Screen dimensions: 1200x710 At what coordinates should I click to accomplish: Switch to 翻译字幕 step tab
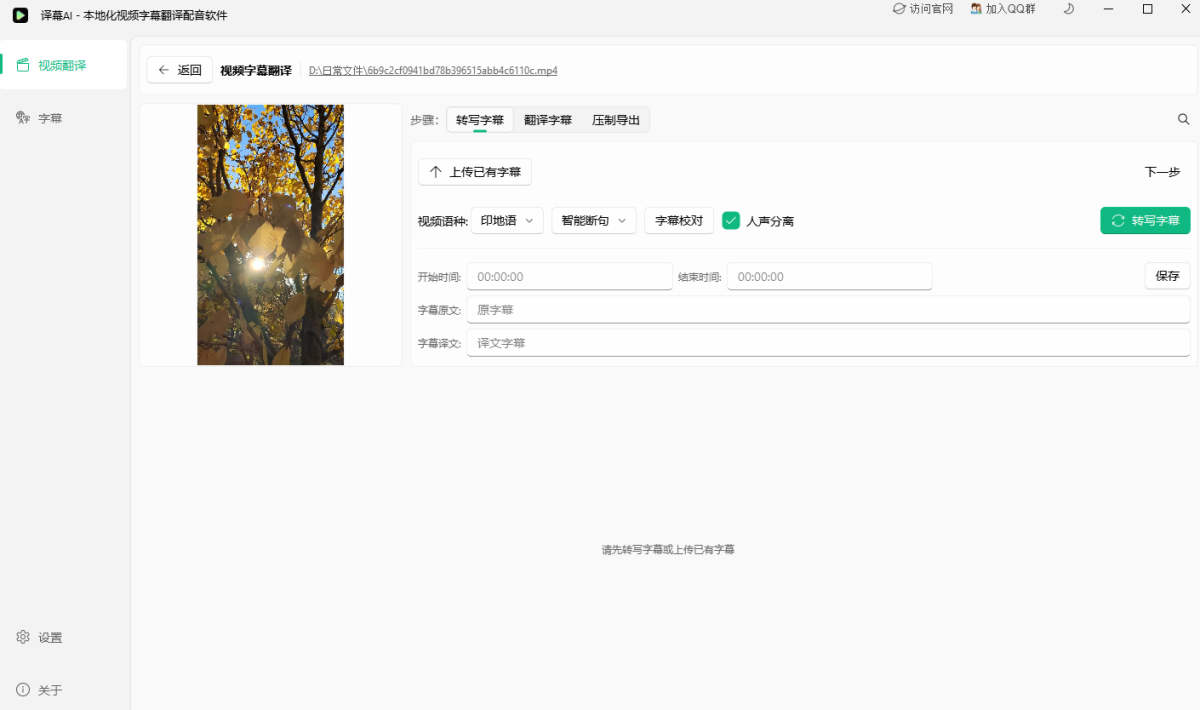(548, 120)
